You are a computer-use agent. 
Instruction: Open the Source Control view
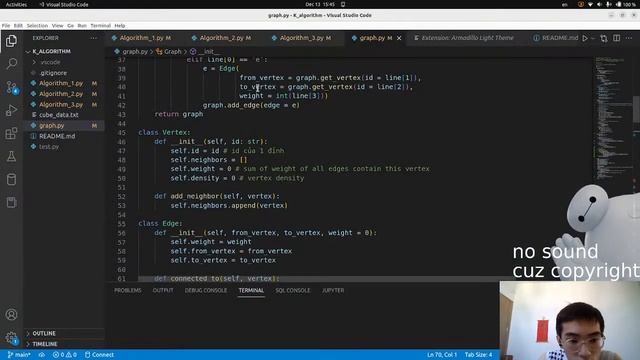point(11,87)
